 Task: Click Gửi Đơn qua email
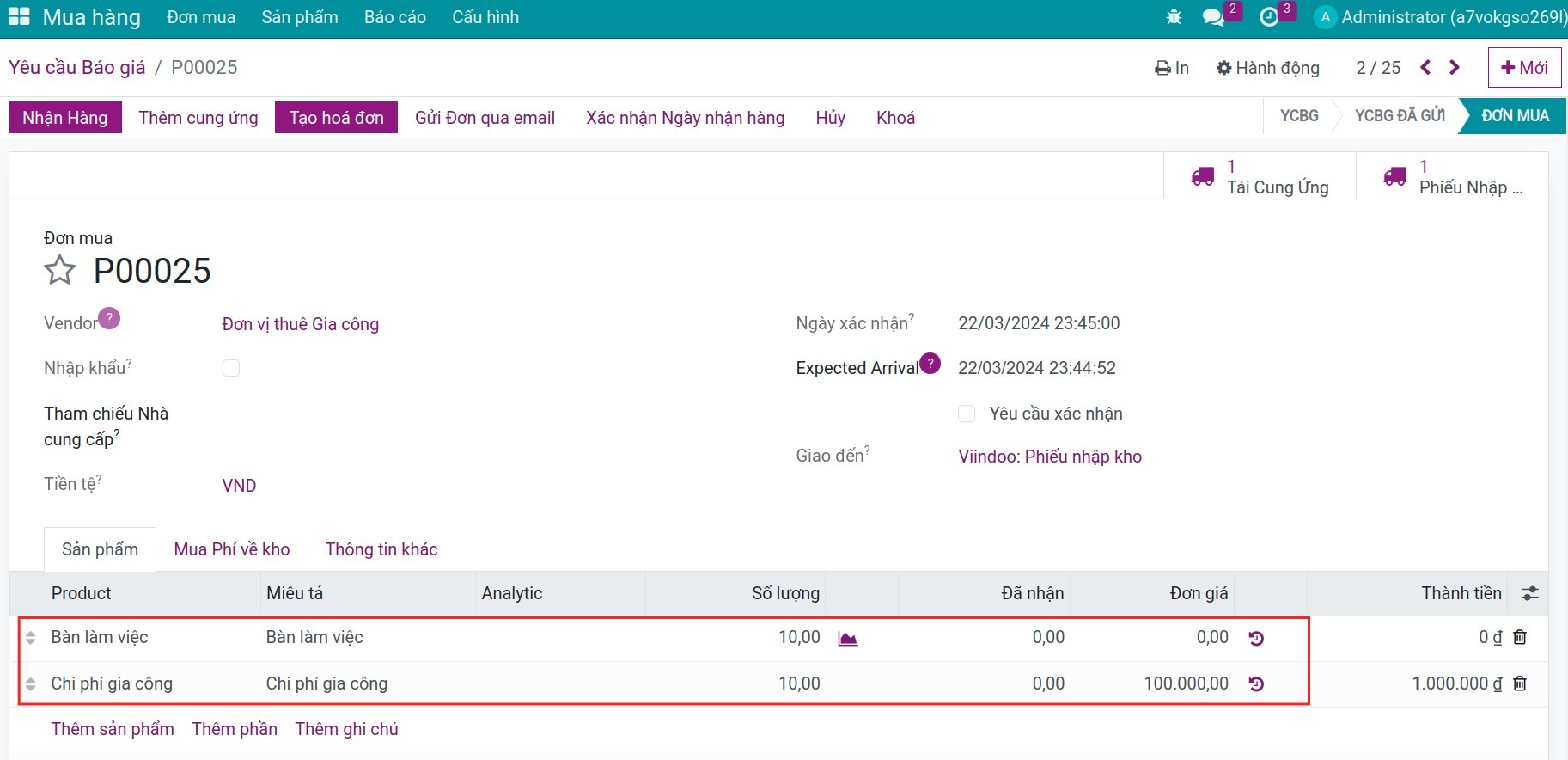(x=485, y=118)
